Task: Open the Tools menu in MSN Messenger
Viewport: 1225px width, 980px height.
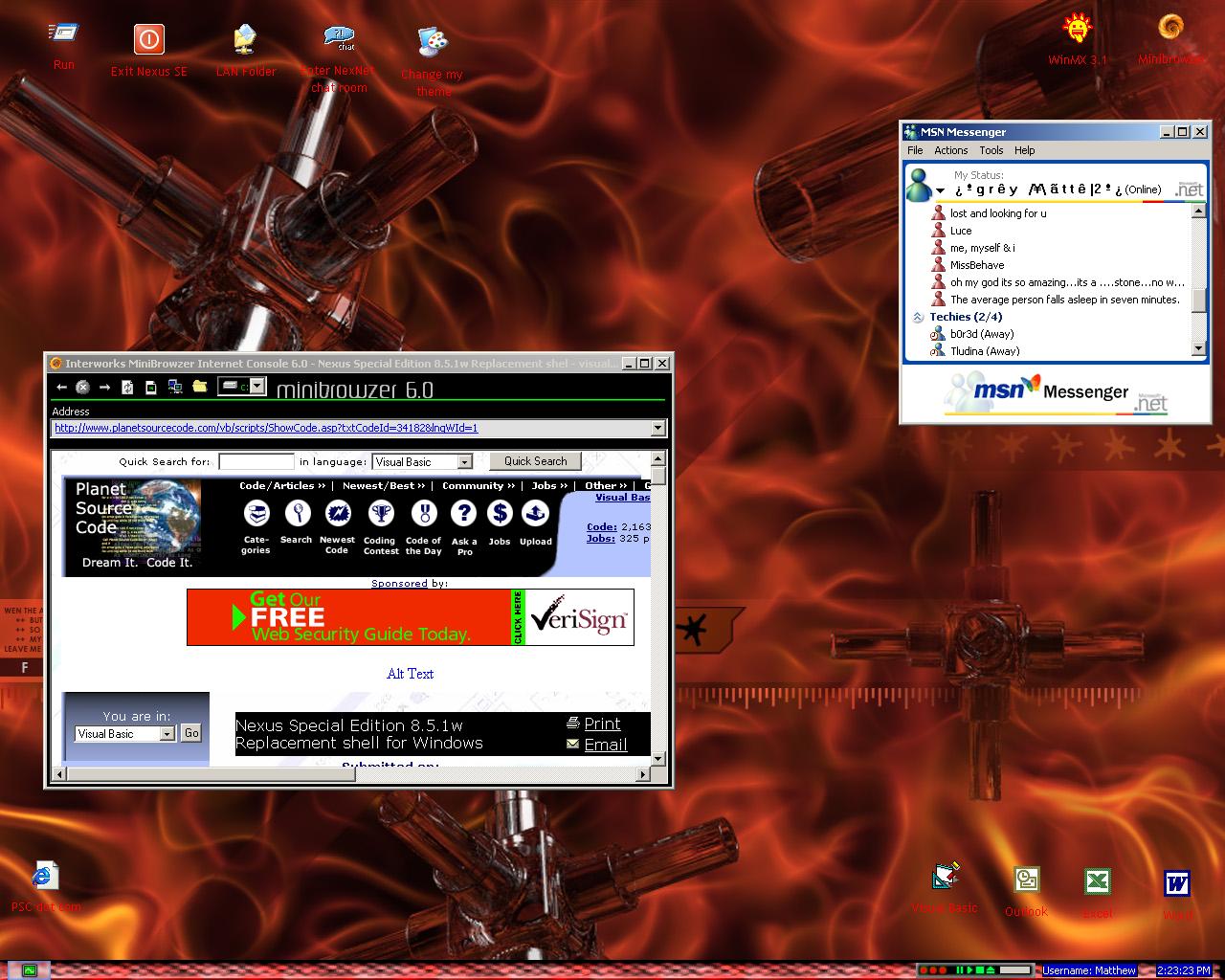Action: tap(991, 150)
